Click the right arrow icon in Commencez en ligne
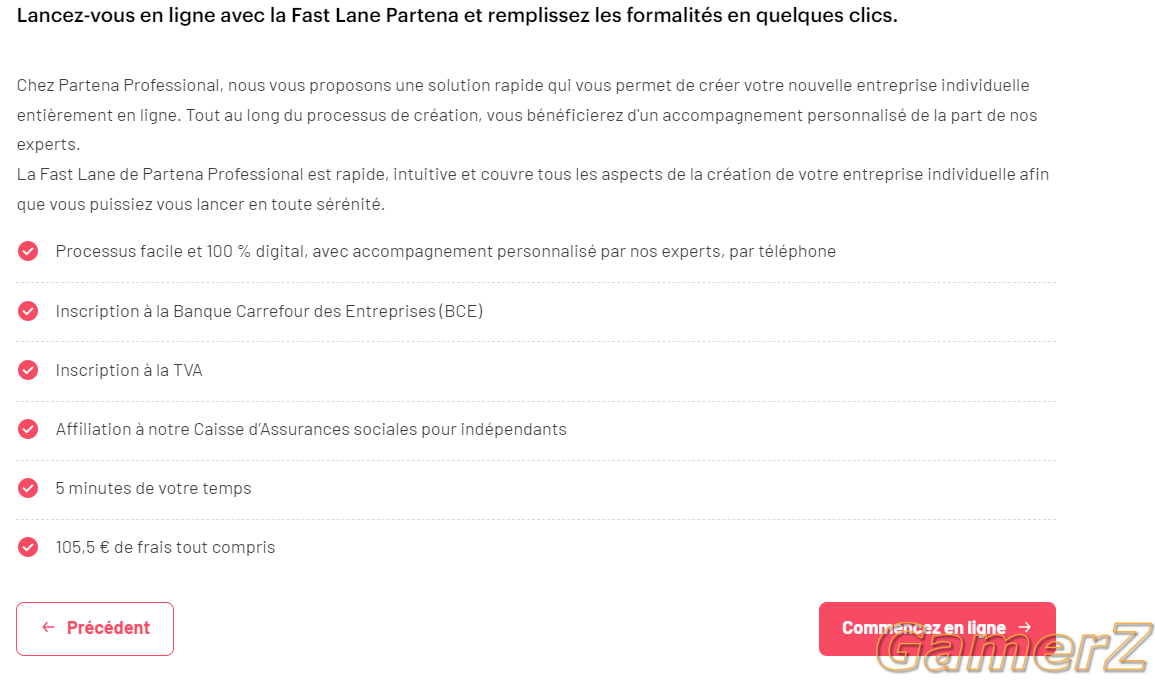The height and width of the screenshot is (681, 1155). tap(1025, 627)
